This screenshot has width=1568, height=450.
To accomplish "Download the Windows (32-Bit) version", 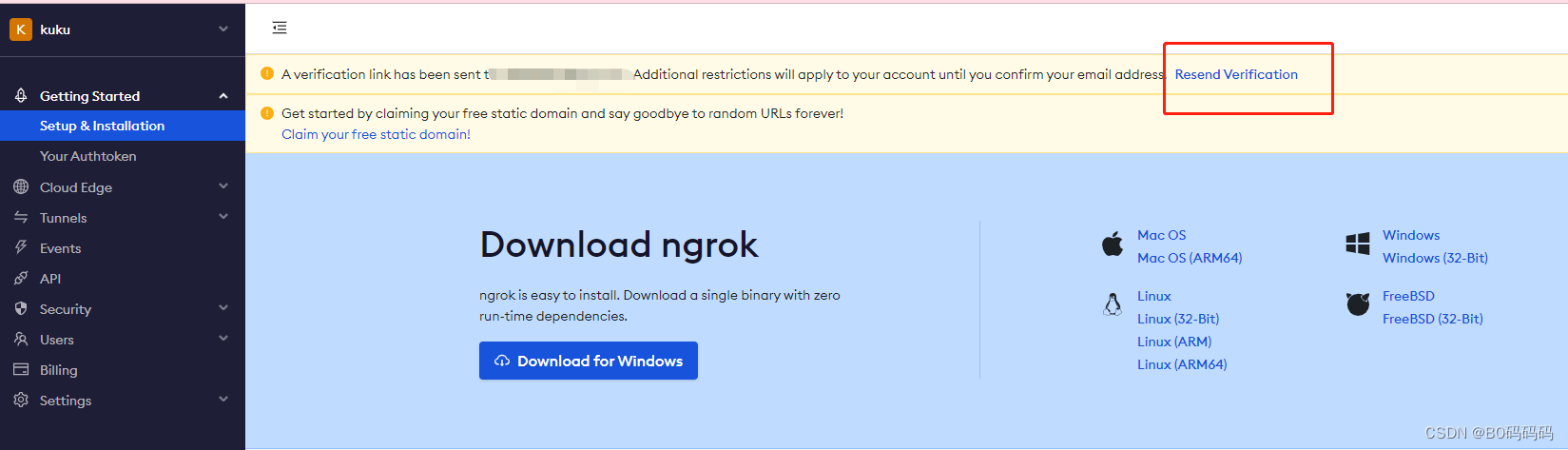I will 1435,258.
